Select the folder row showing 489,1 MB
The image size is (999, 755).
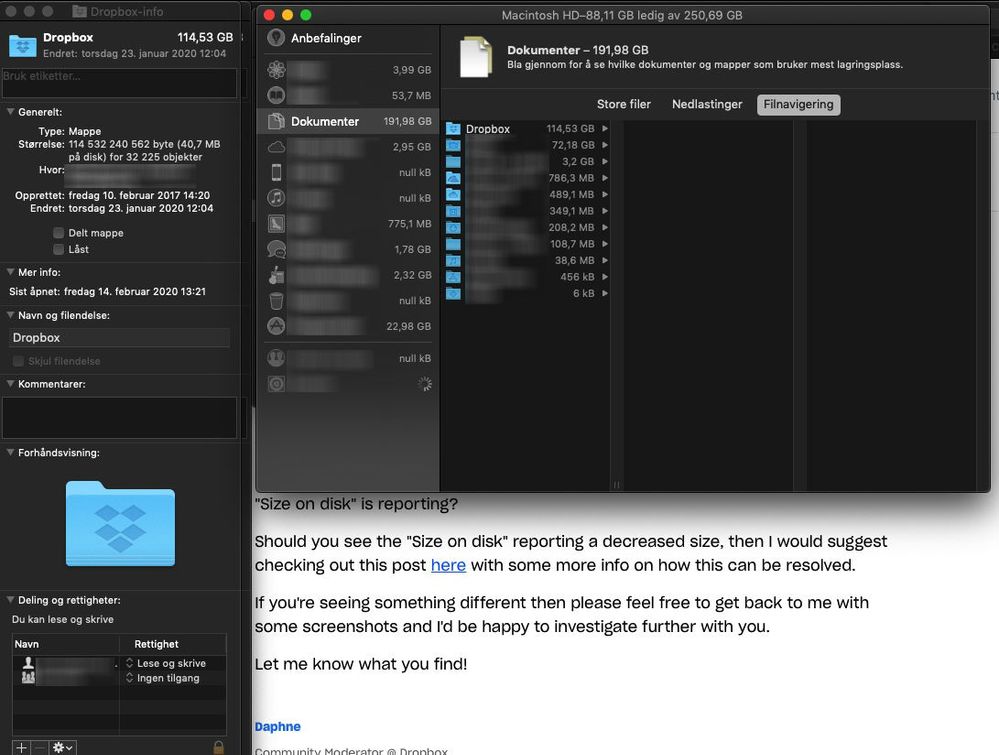coord(527,194)
